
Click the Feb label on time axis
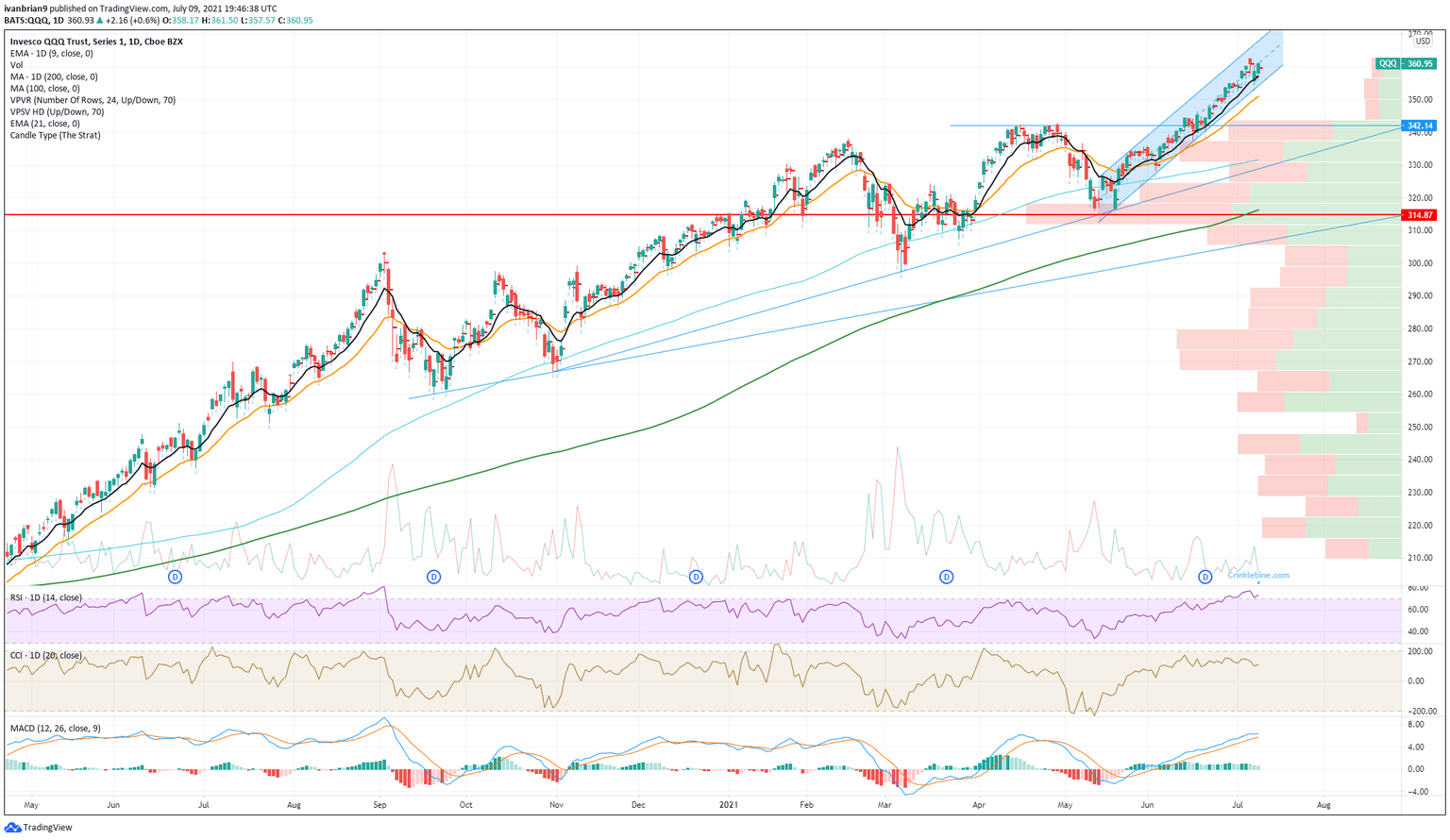(806, 805)
